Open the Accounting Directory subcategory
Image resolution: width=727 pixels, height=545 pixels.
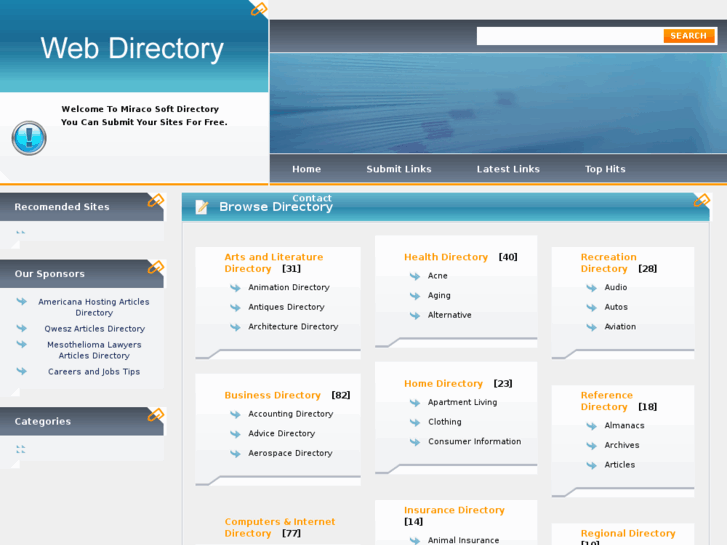tap(291, 414)
